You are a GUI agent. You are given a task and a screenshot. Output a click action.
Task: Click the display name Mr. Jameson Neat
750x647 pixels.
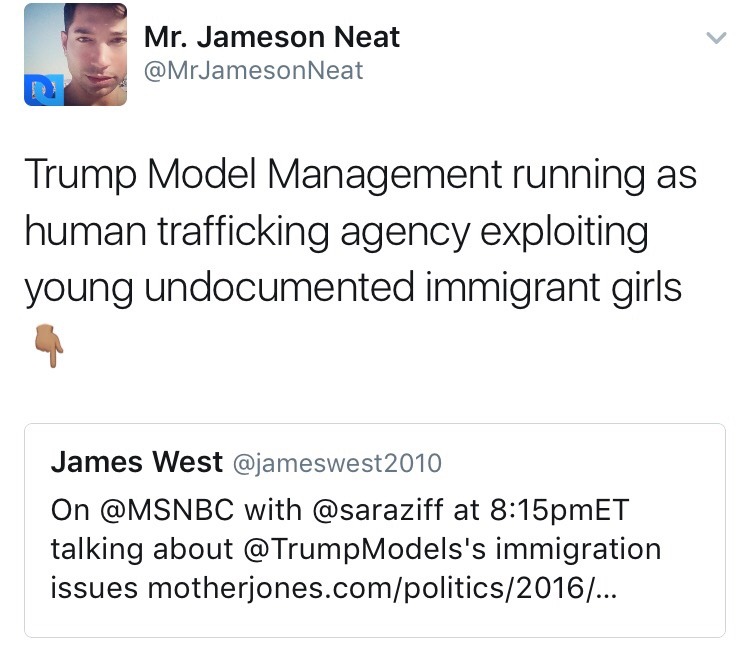(x=272, y=37)
